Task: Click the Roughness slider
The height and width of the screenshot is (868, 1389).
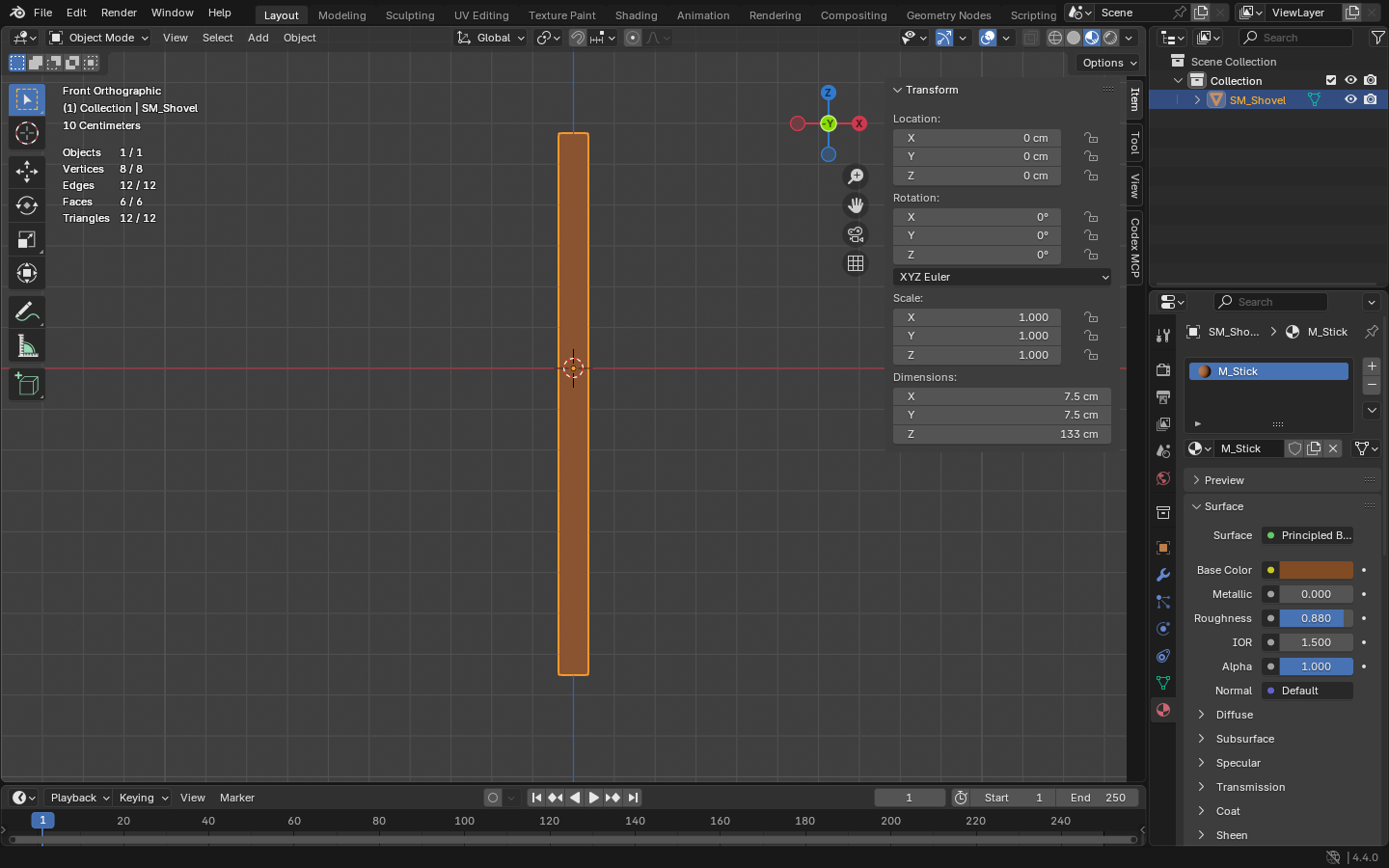Action: (1316, 618)
